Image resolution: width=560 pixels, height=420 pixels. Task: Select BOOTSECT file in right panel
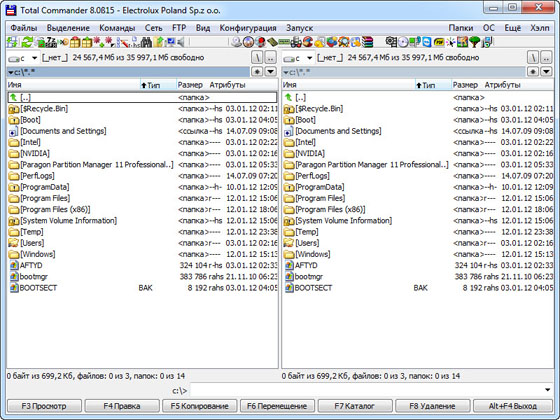click(418, 288)
